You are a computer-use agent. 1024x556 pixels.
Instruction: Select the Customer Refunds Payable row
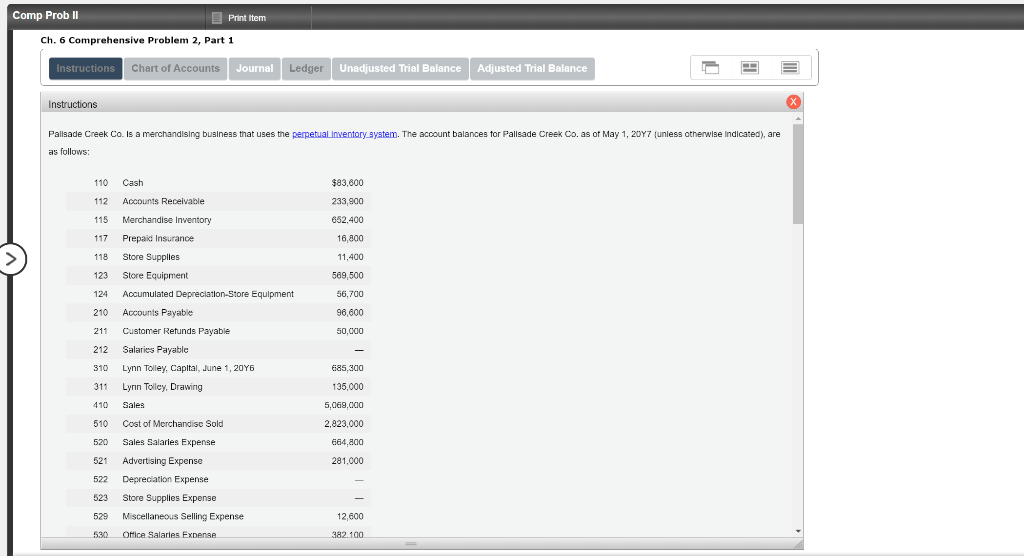[218, 331]
